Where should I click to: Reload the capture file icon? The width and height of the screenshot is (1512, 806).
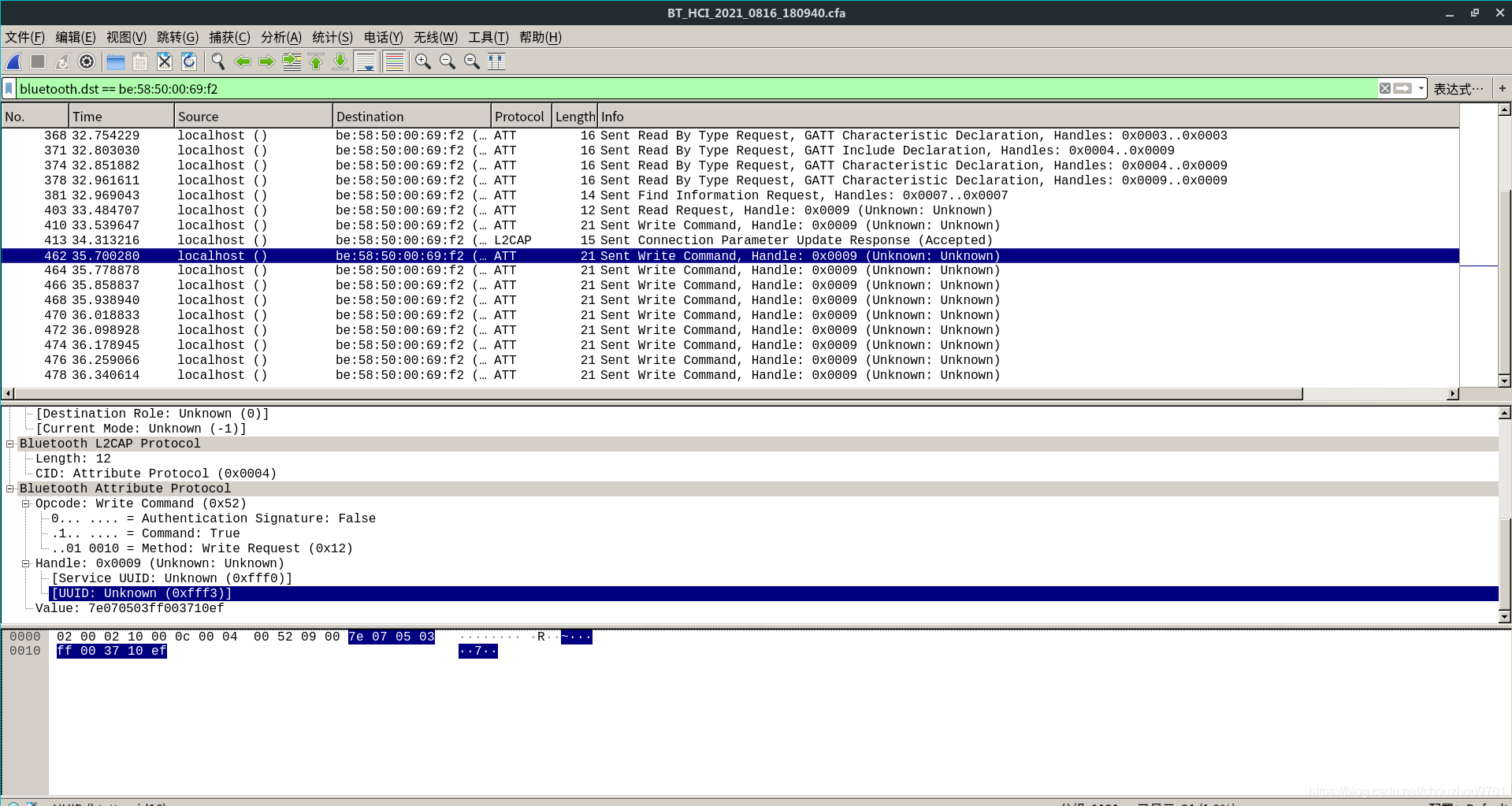pyautogui.click(x=189, y=61)
